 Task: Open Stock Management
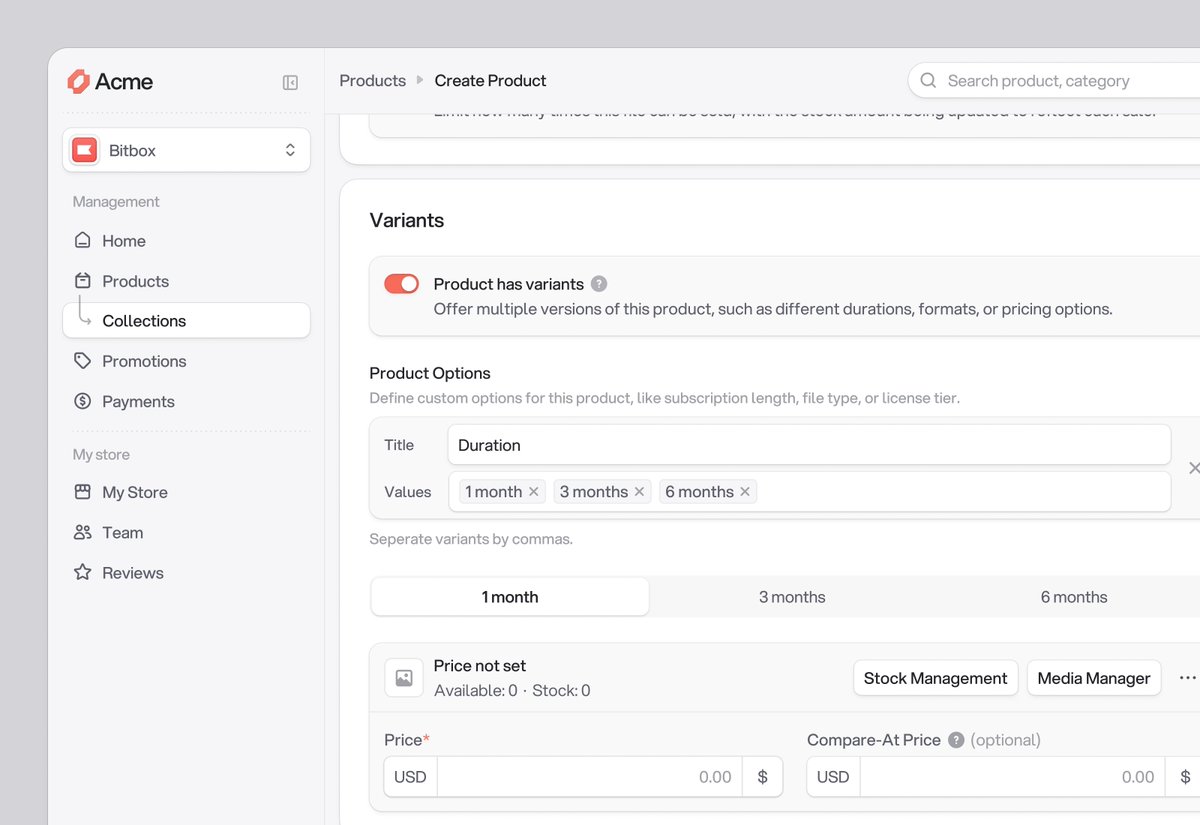935,678
